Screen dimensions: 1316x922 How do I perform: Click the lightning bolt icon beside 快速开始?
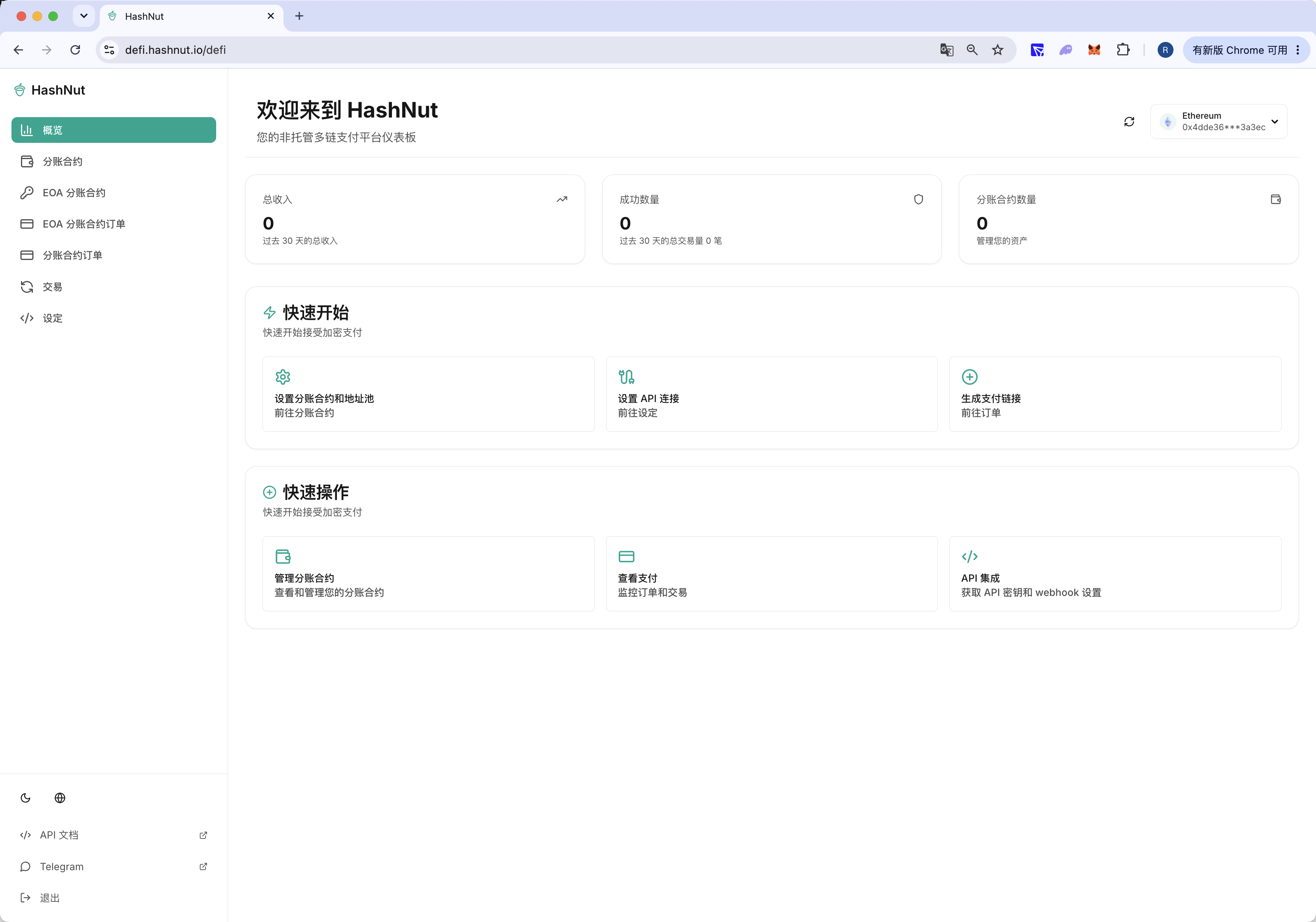click(269, 313)
